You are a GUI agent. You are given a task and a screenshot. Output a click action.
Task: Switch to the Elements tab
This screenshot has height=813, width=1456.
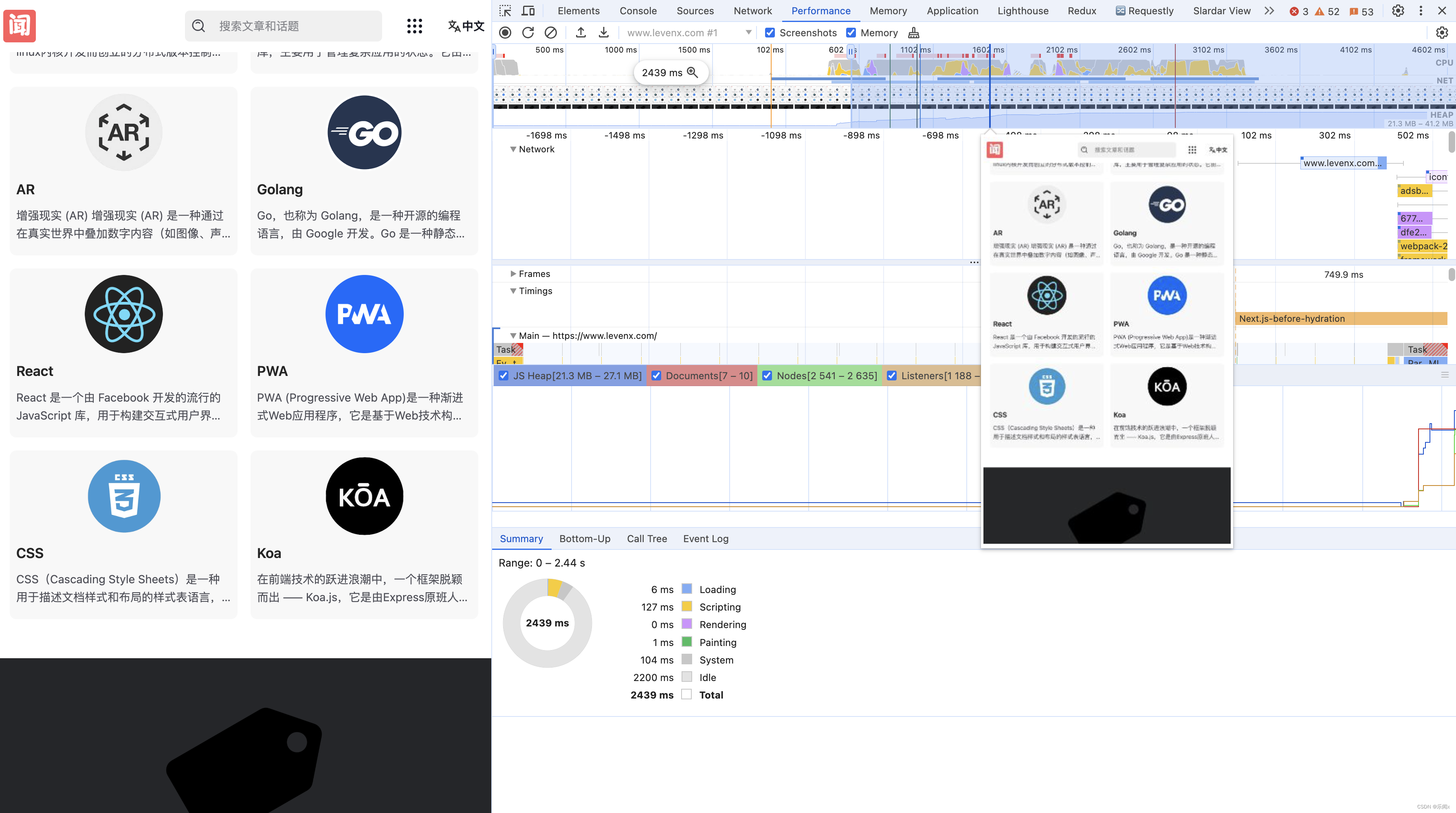pos(578,11)
